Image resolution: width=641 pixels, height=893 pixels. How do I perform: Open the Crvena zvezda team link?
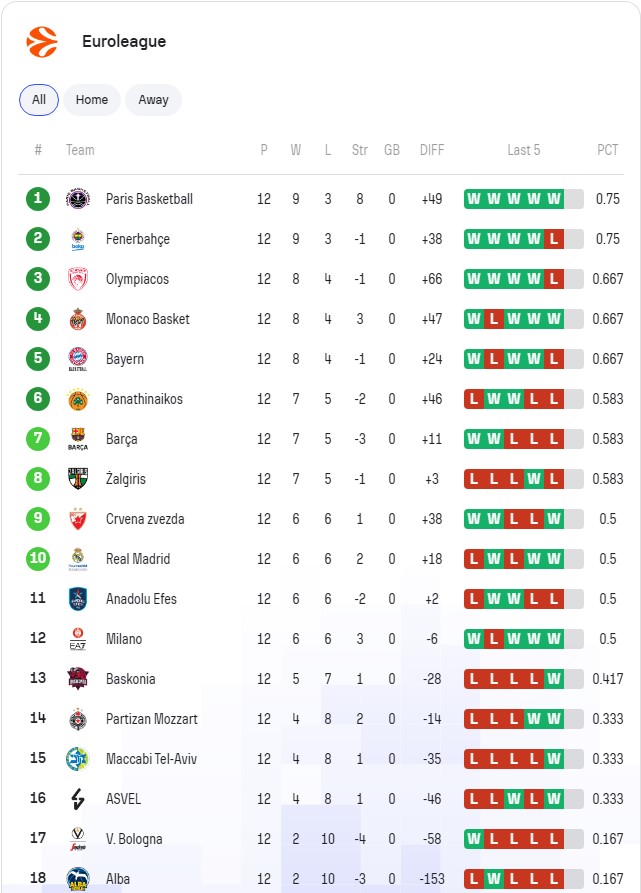point(145,519)
